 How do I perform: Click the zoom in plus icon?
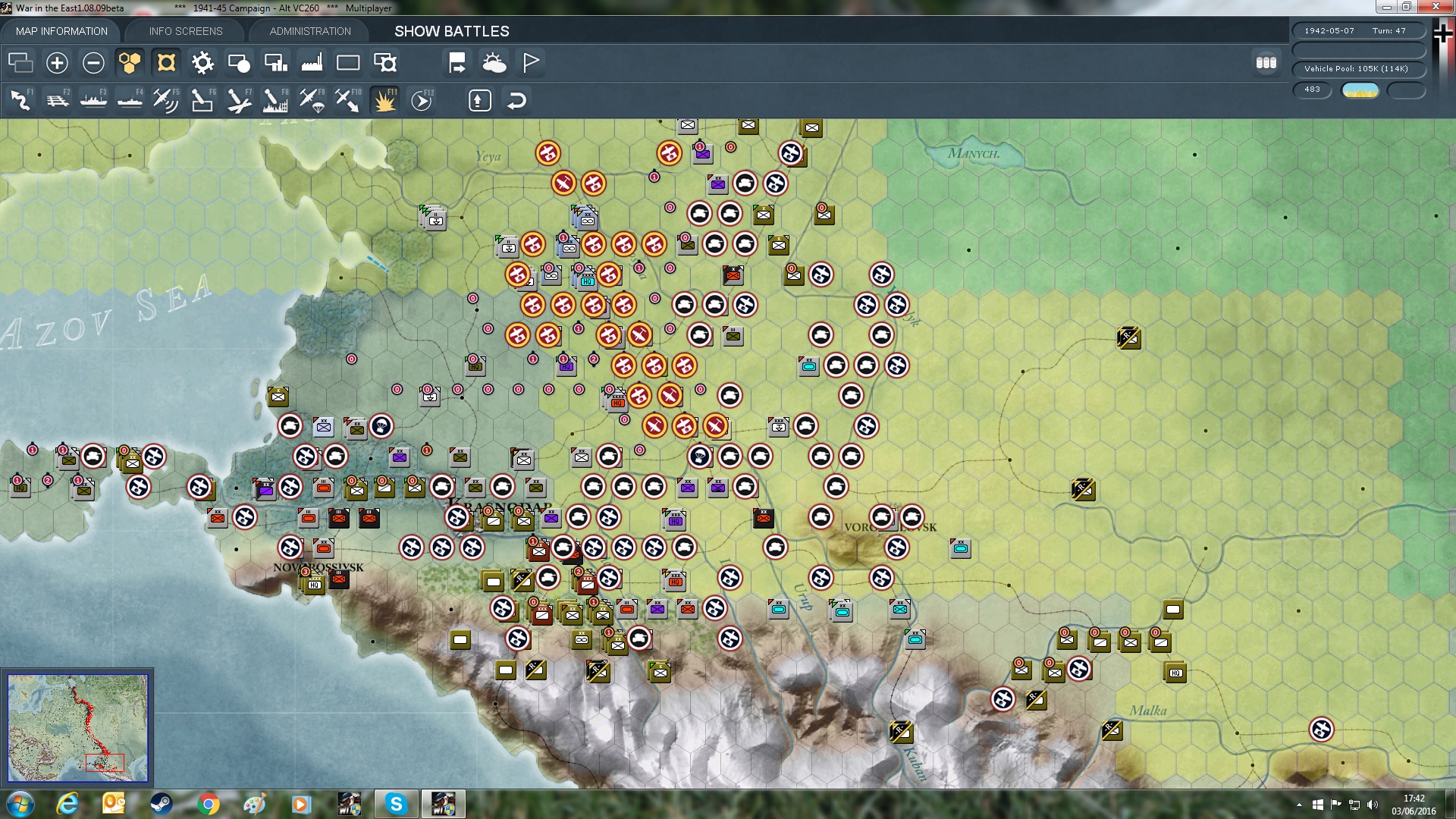click(x=57, y=63)
